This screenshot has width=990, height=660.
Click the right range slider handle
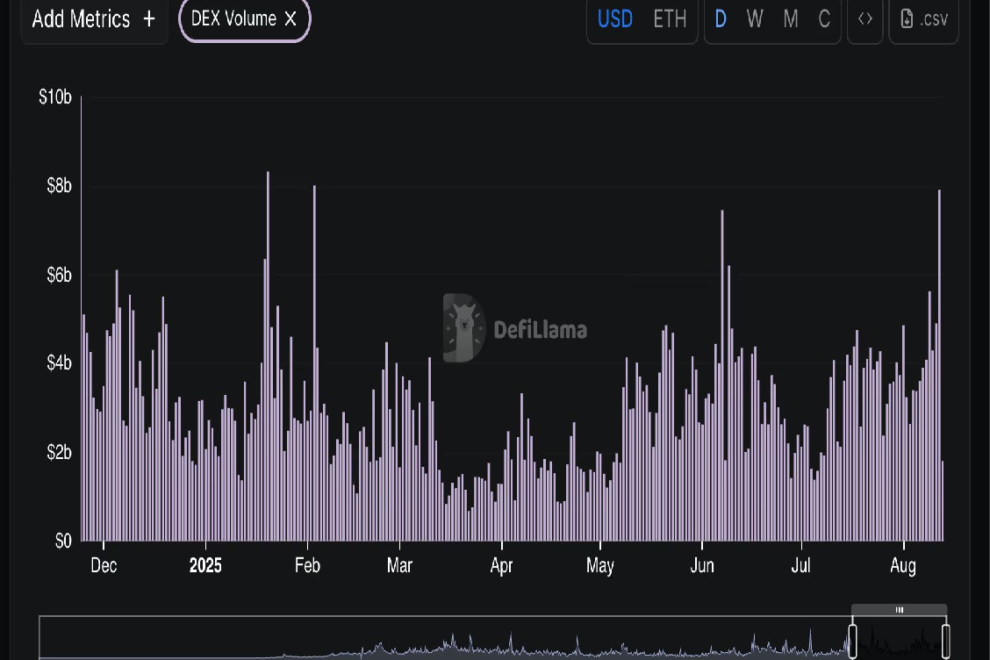pos(946,638)
